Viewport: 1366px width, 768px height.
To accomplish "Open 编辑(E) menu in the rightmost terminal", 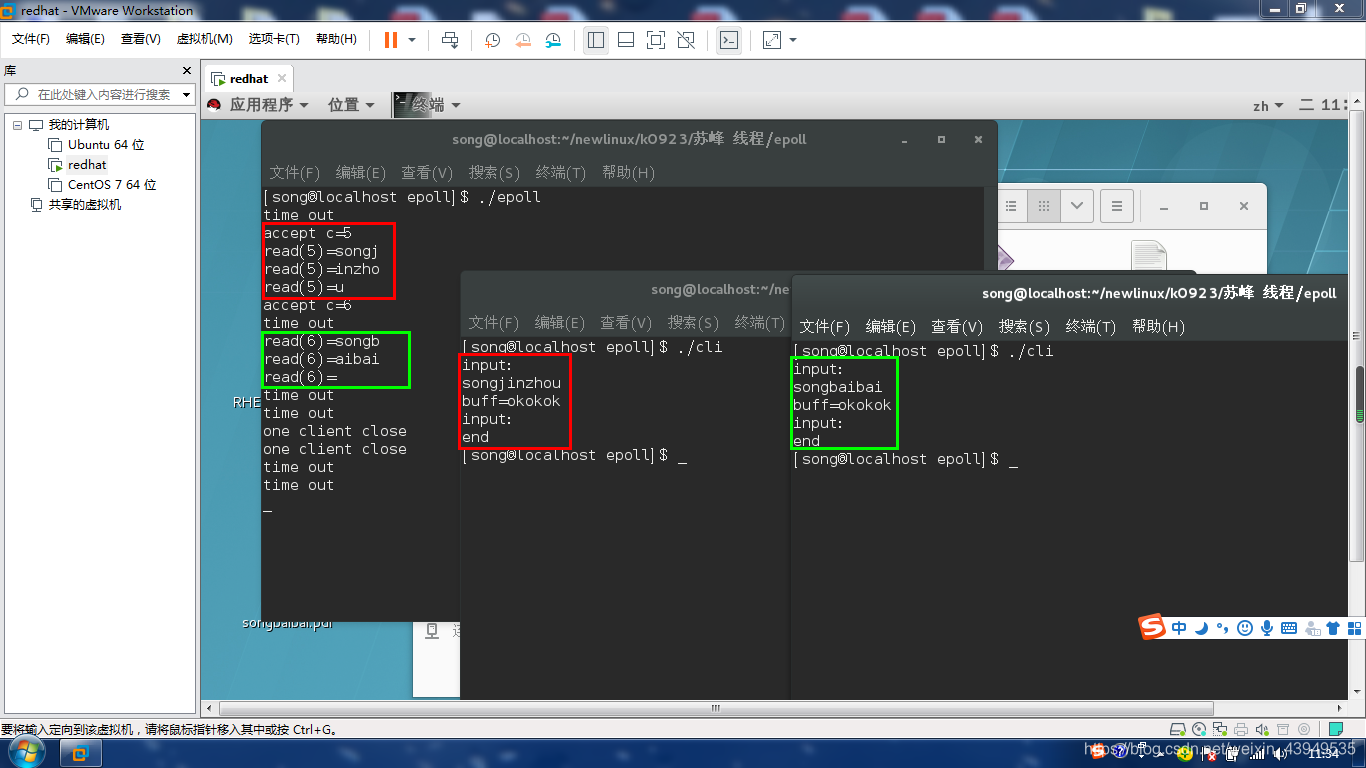I will [x=891, y=326].
